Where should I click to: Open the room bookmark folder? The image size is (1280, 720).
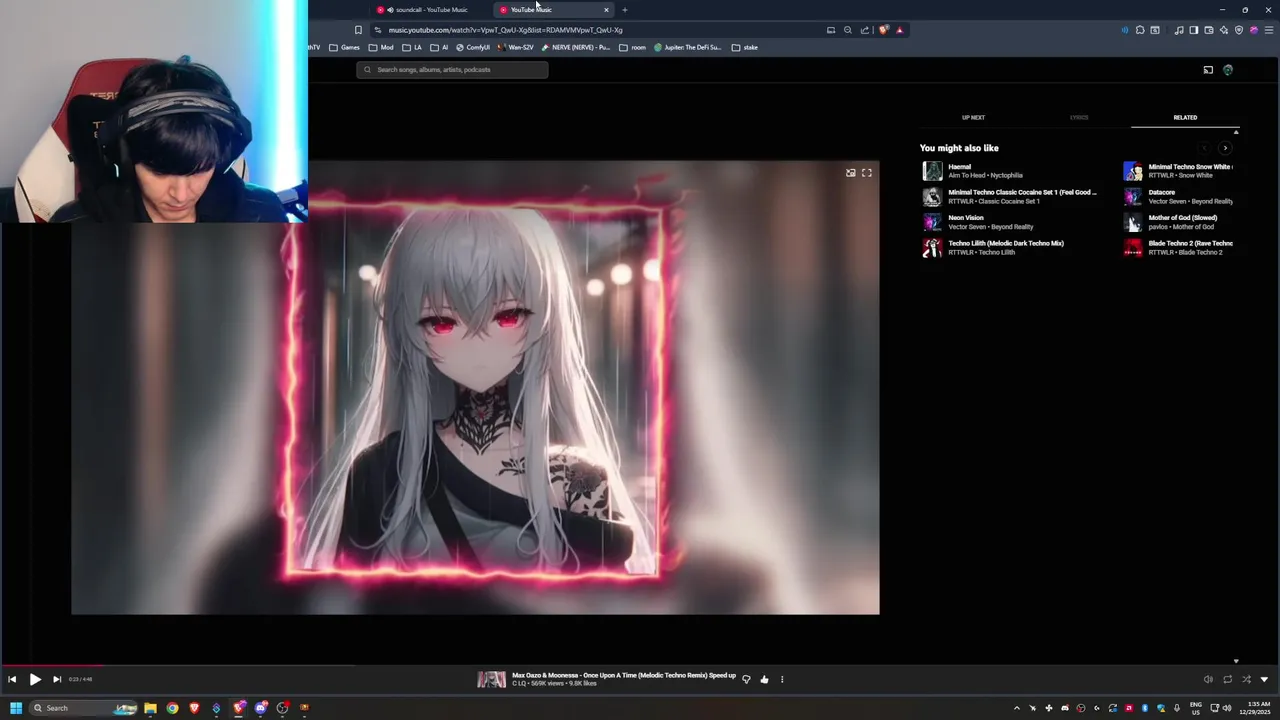click(632, 47)
